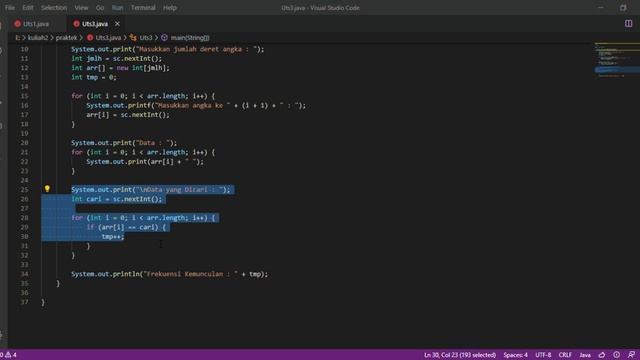
Task: Select the Java language mode
Action: coord(585,355)
